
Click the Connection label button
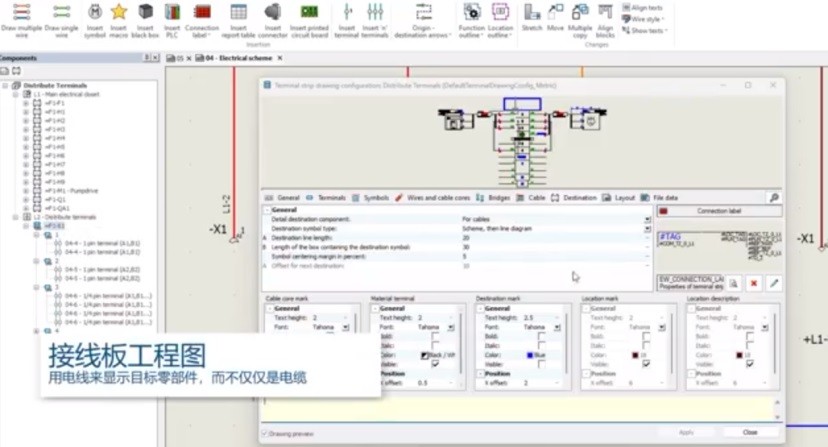tap(719, 211)
